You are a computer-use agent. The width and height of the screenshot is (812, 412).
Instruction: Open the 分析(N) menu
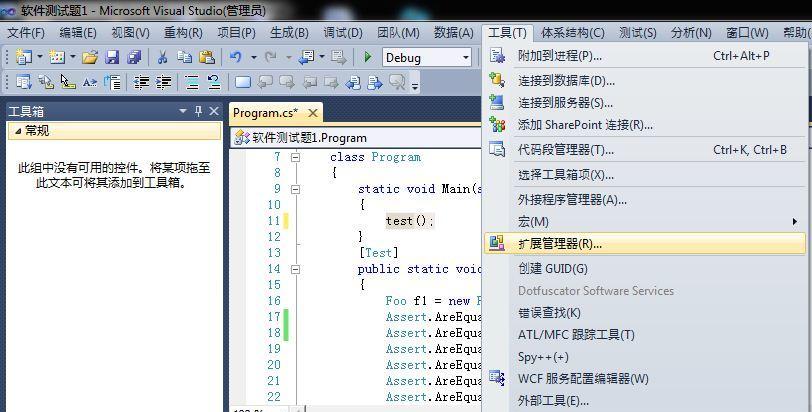point(691,33)
